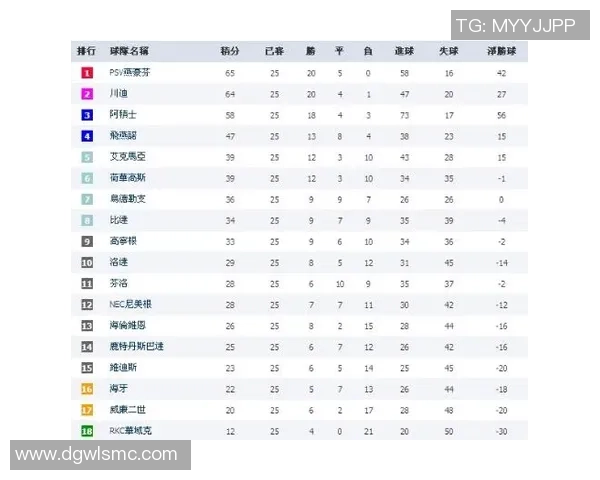Click the red rank 1 badge
Image resolution: width=600 pixels, height=480 pixels.
coord(87,73)
